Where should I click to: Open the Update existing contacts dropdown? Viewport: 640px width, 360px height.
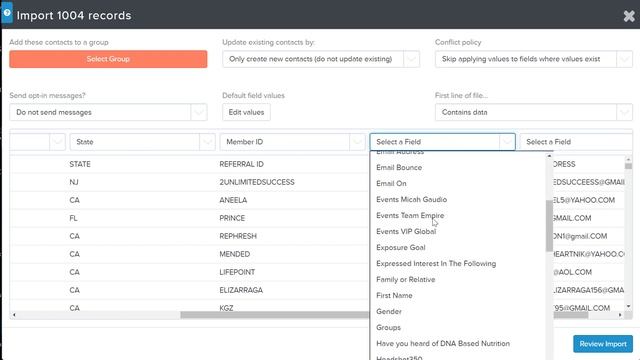coord(321,59)
